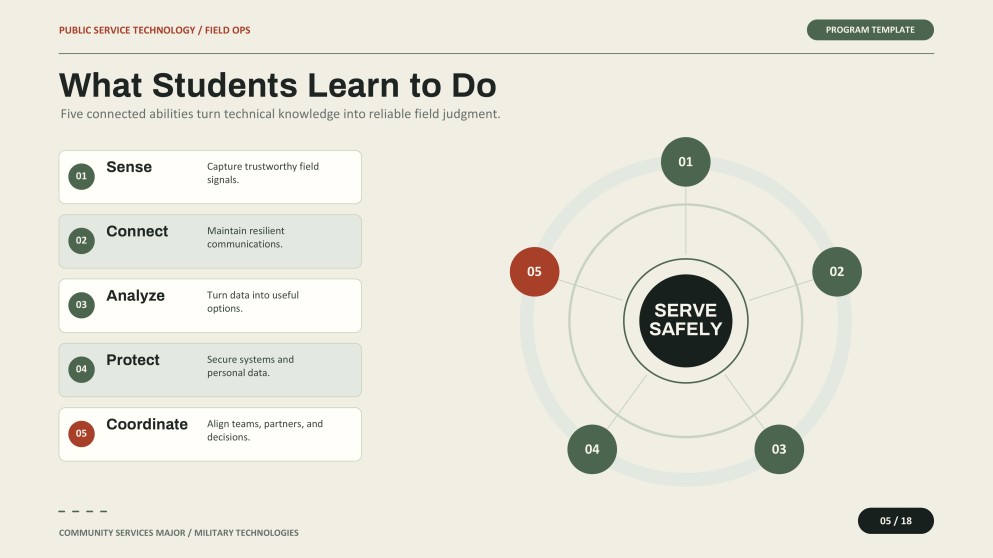
Task: Click the PROGRAM TEMPLATE badge
Action: pyautogui.click(x=870, y=30)
